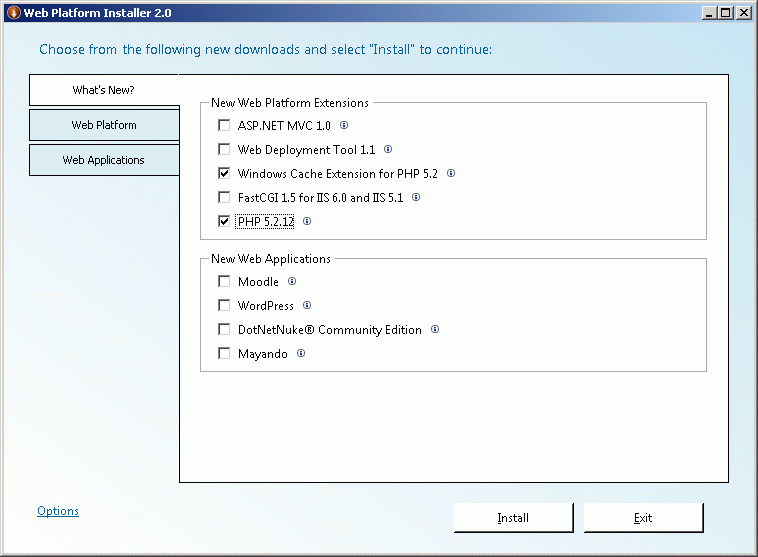Click the "New Web Applications" group heading

[x=271, y=259]
